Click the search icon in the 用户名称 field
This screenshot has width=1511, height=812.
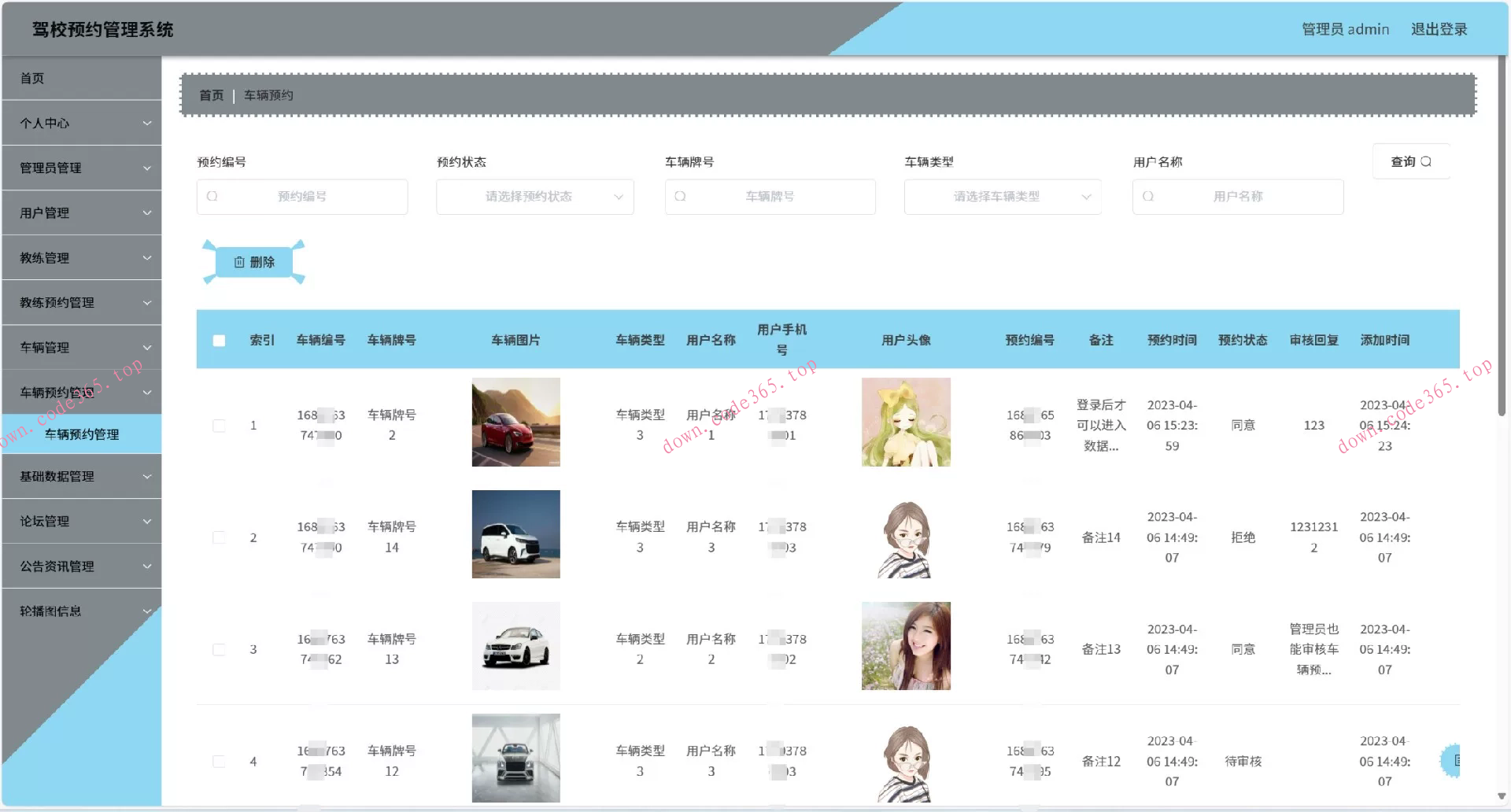[1147, 197]
